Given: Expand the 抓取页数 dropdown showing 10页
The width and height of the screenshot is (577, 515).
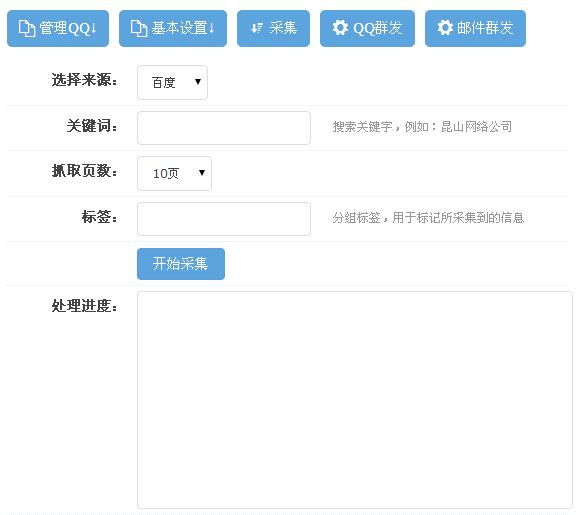Looking at the screenshot, I should [174, 174].
